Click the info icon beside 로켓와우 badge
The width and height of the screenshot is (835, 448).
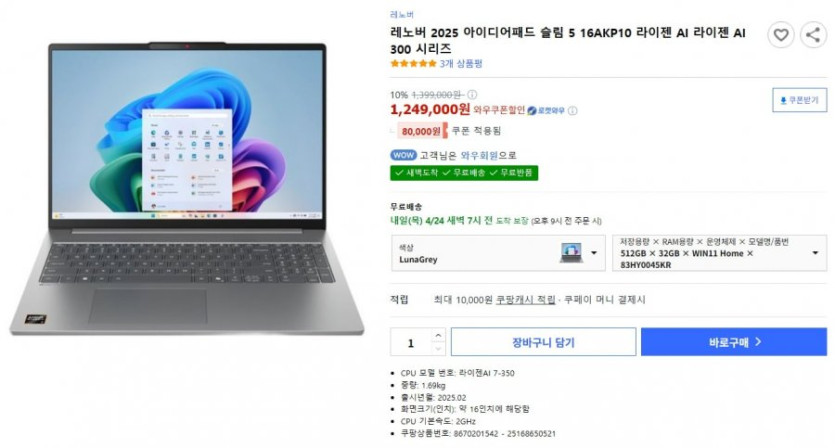[572, 111]
